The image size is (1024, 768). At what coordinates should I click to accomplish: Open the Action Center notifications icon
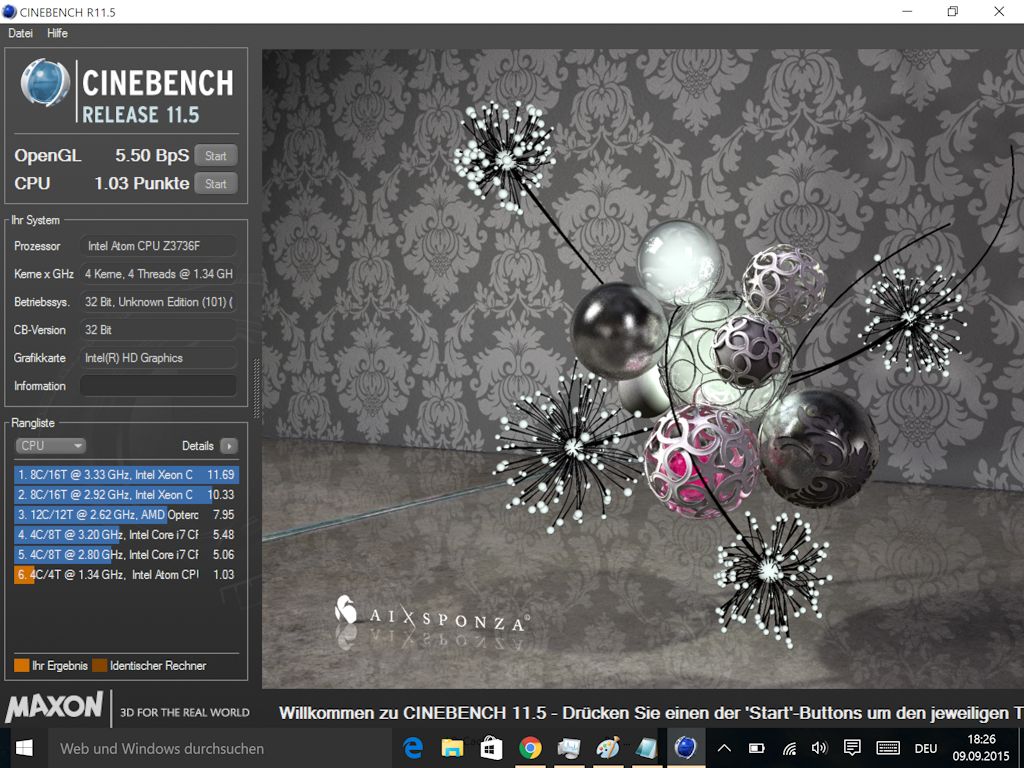point(852,748)
